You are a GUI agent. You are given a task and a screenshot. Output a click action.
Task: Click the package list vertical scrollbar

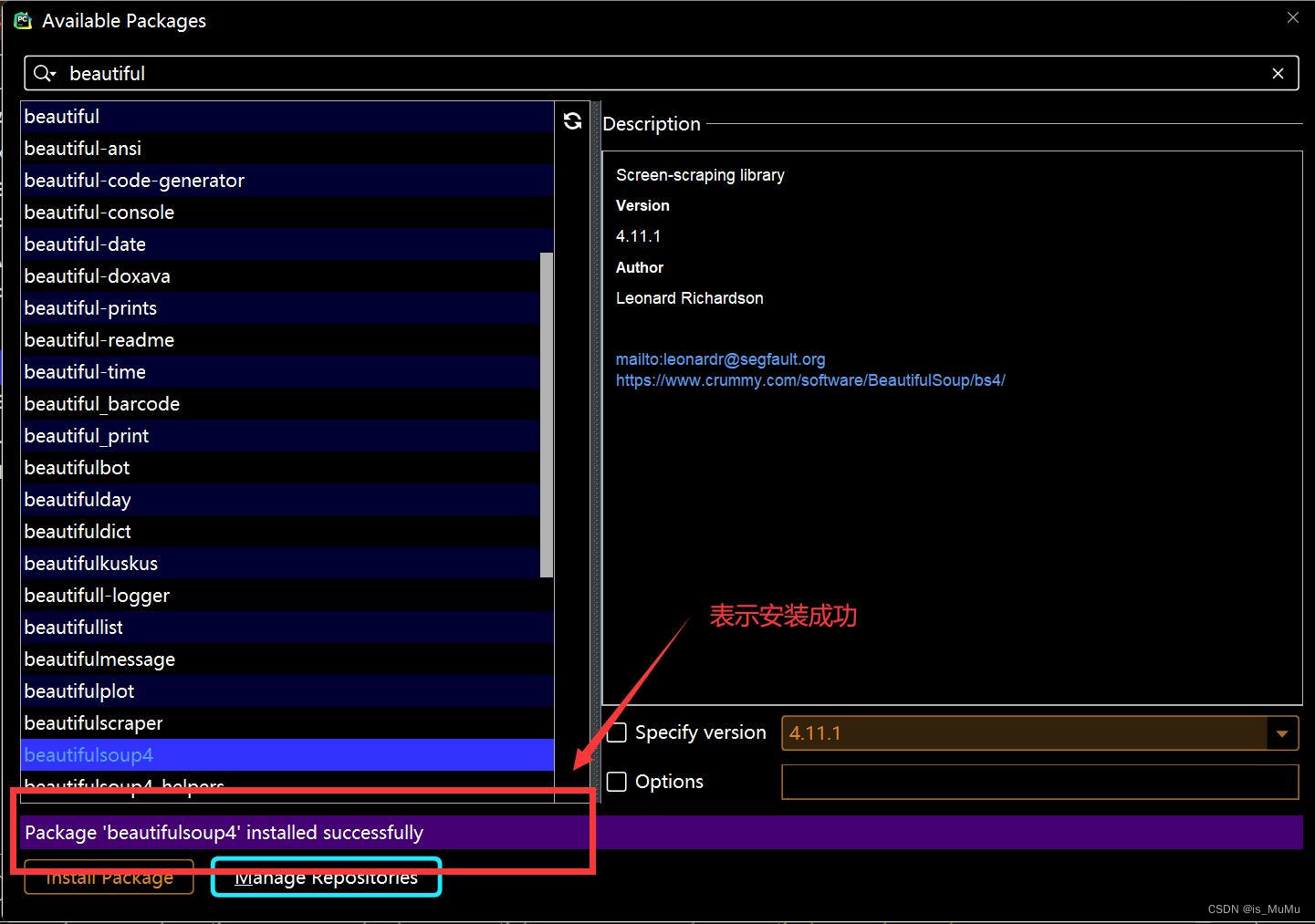(x=547, y=415)
